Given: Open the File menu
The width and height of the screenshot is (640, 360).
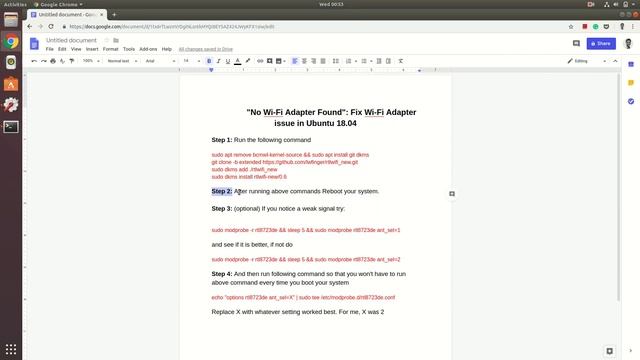Looking at the screenshot, I should click(x=50, y=49).
